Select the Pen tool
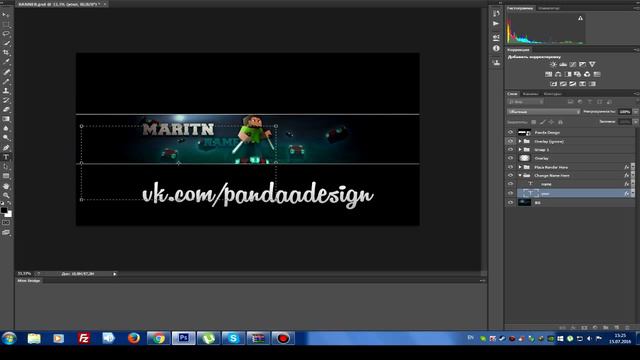640x360 pixels. pos(6,148)
